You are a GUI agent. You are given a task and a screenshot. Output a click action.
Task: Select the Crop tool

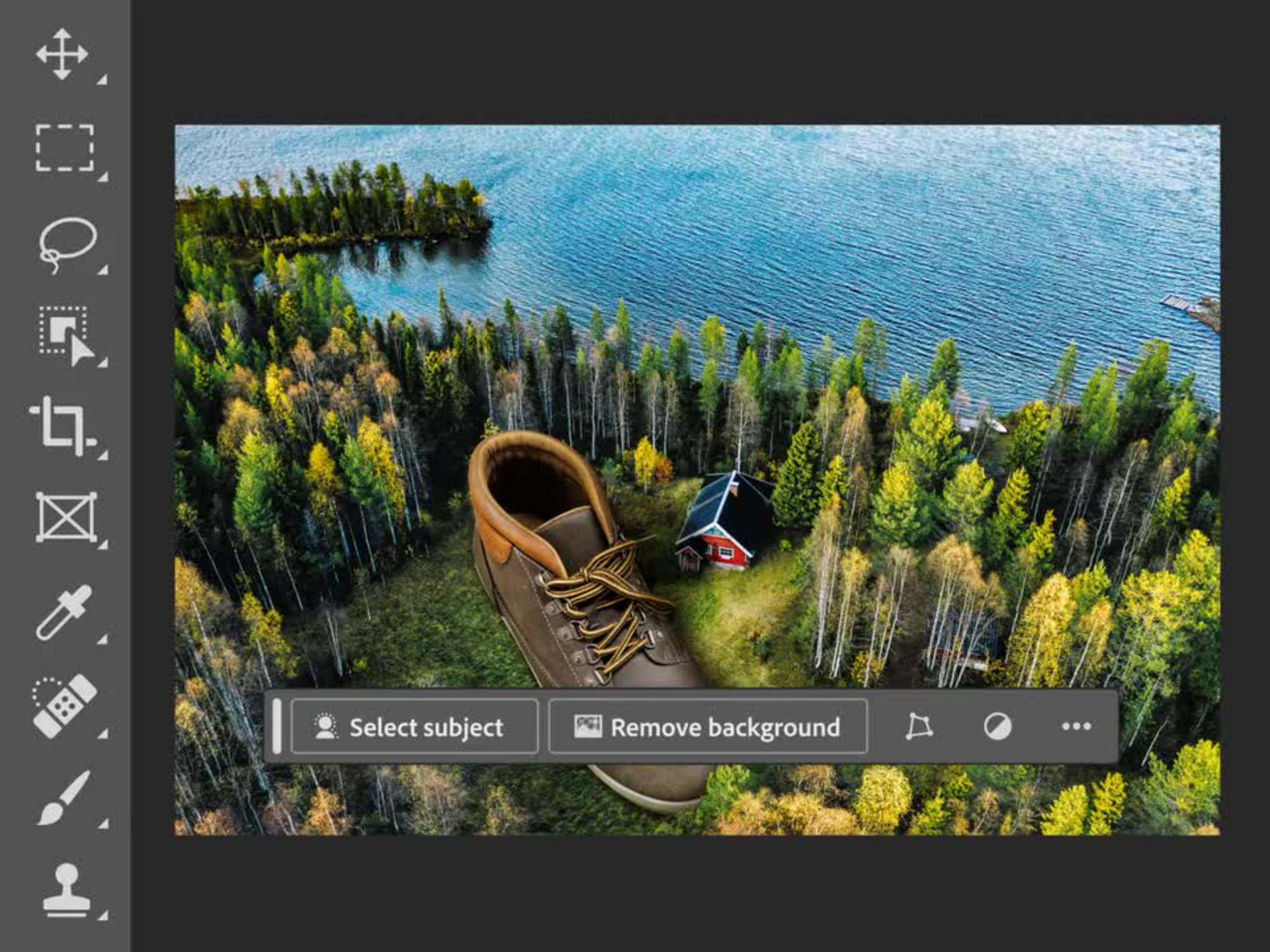pos(63,426)
